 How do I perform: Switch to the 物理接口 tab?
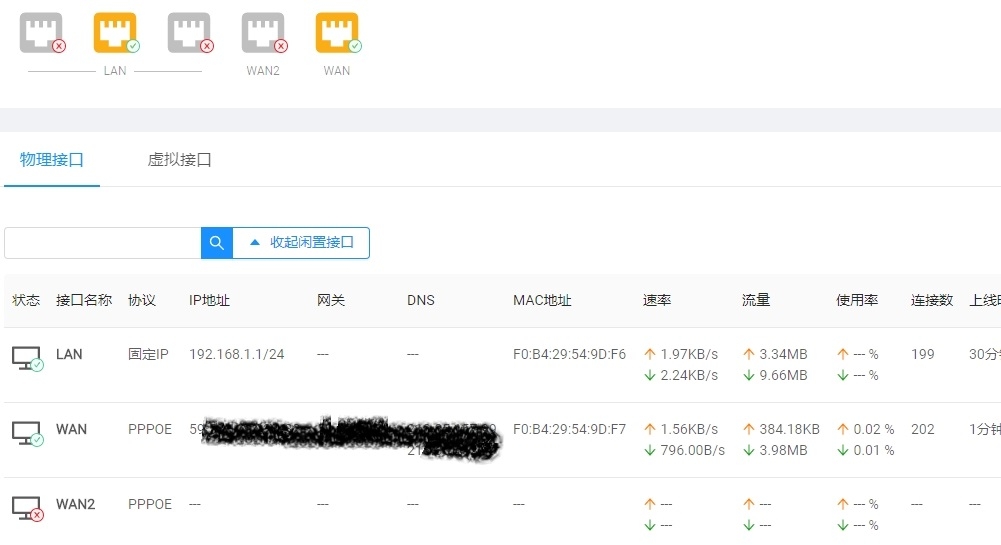tap(52, 160)
